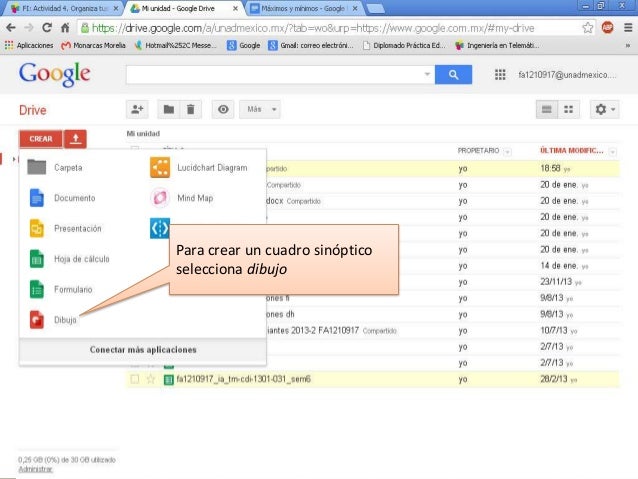Click the Administrar storage link
638x479 pixels.
pos(35,469)
